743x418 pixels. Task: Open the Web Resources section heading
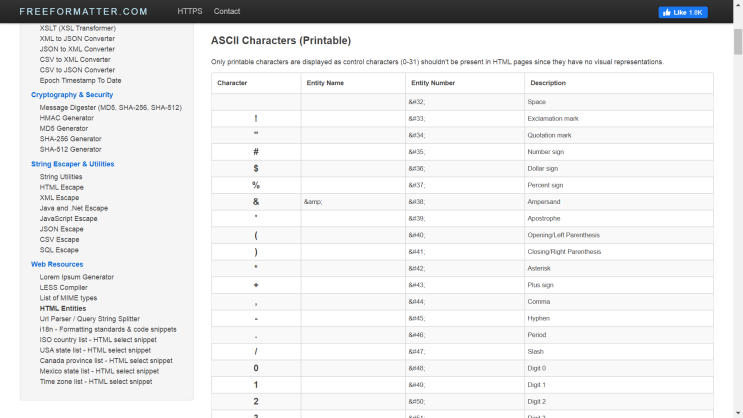(57, 264)
